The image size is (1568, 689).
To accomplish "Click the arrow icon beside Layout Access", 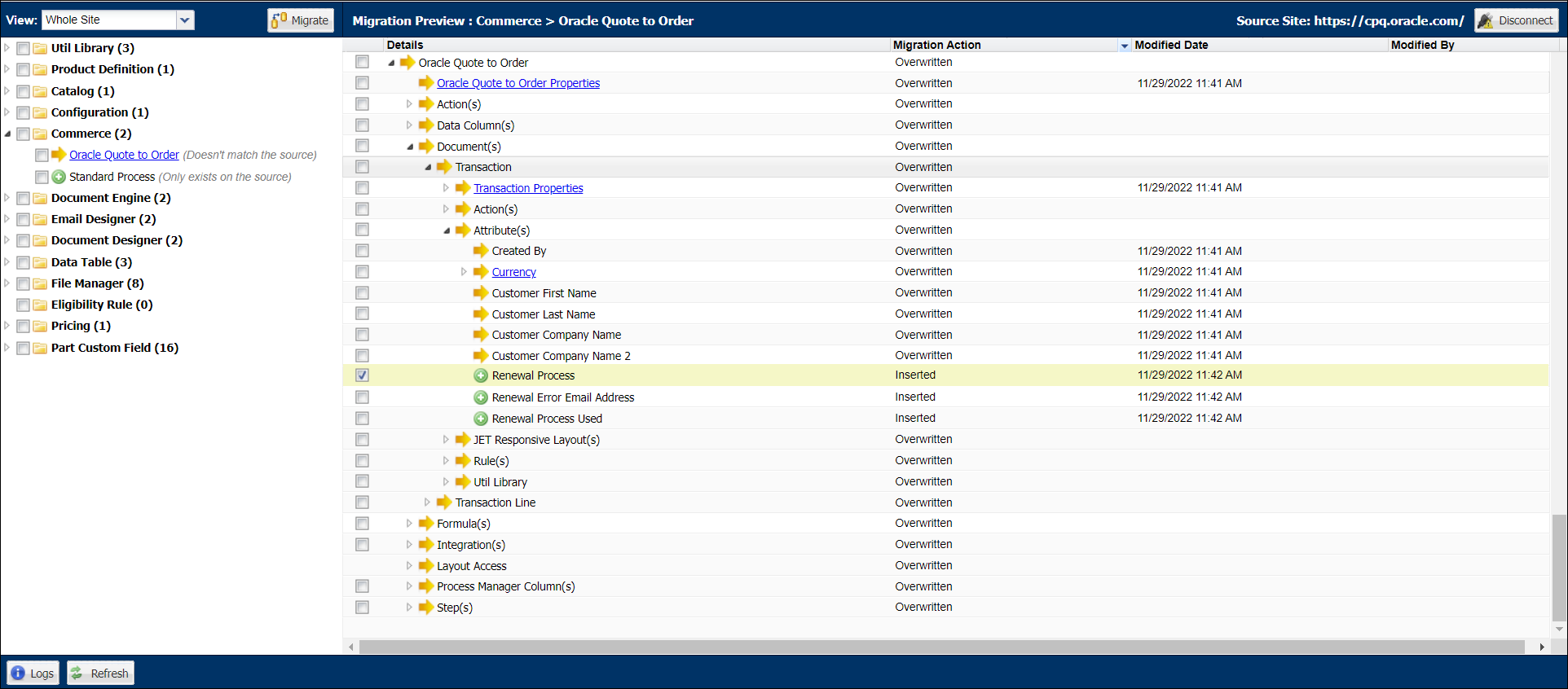I will coord(425,566).
